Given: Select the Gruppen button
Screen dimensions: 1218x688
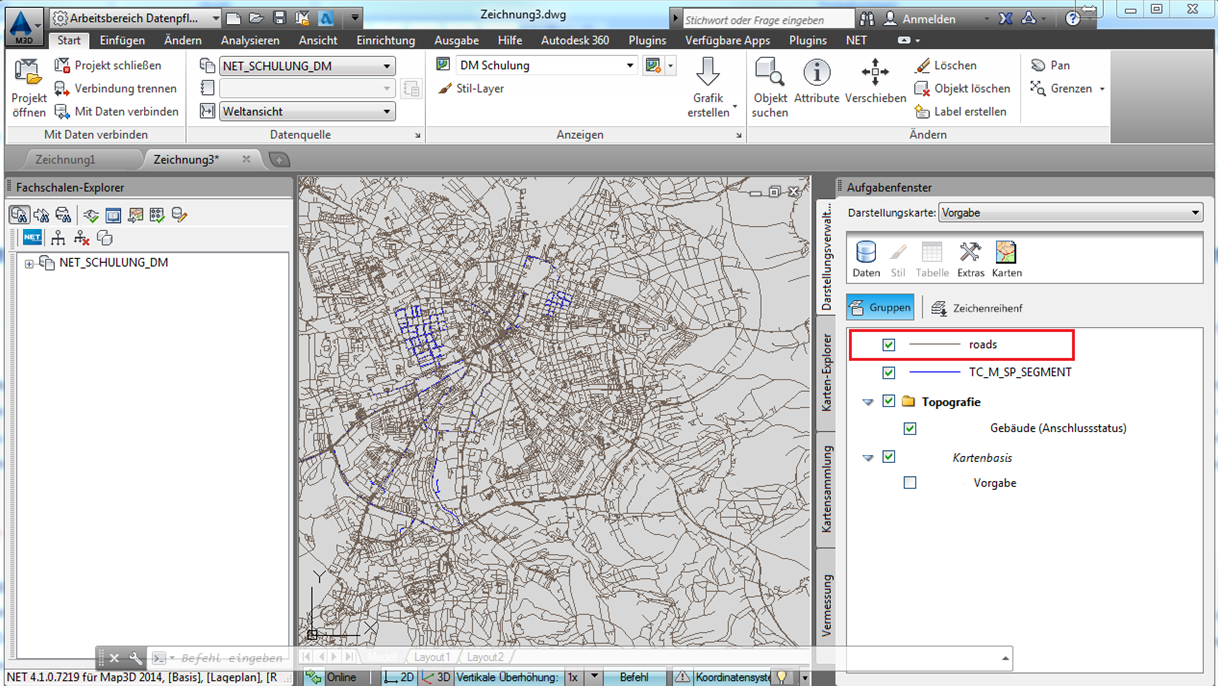Looking at the screenshot, I should point(880,308).
